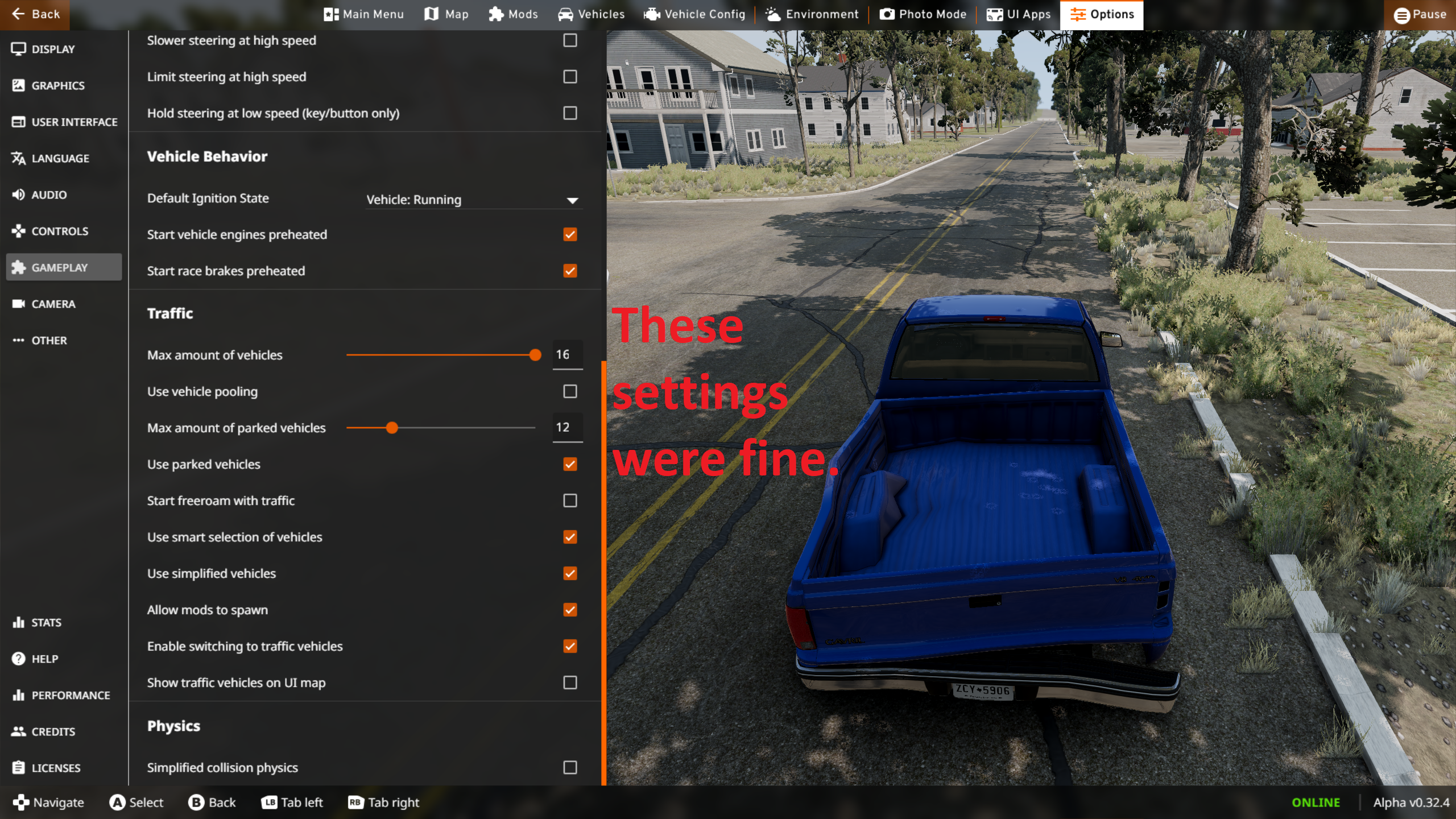Enable Show traffic vehicles on UI map
The width and height of the screenshot is (1456, 819).
click(x=570, y=682)
